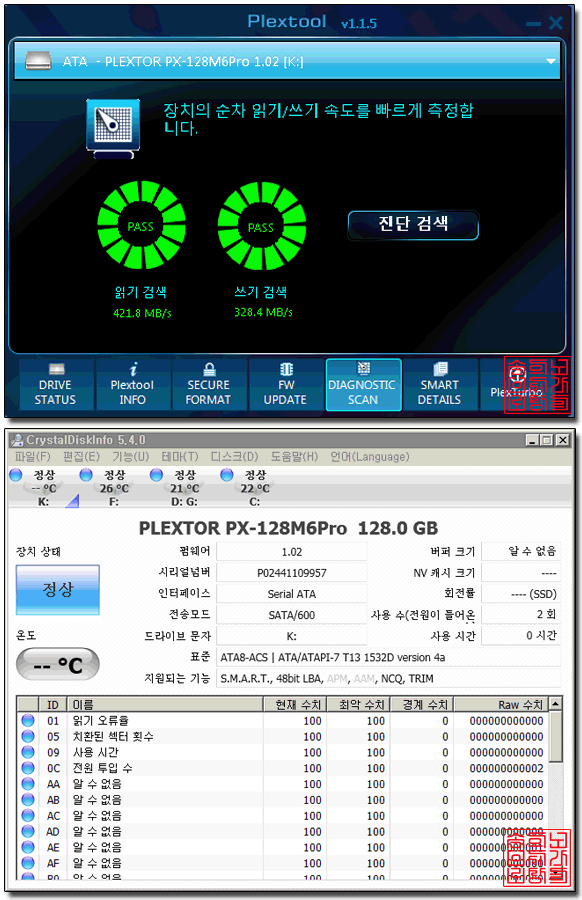Select the F: drive status icon
The width and height of the screenshot is (582, 900).
point(86,475)
